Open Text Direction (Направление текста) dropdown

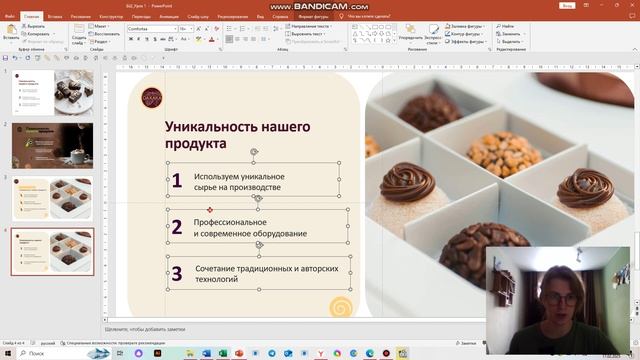coord(309,26)
